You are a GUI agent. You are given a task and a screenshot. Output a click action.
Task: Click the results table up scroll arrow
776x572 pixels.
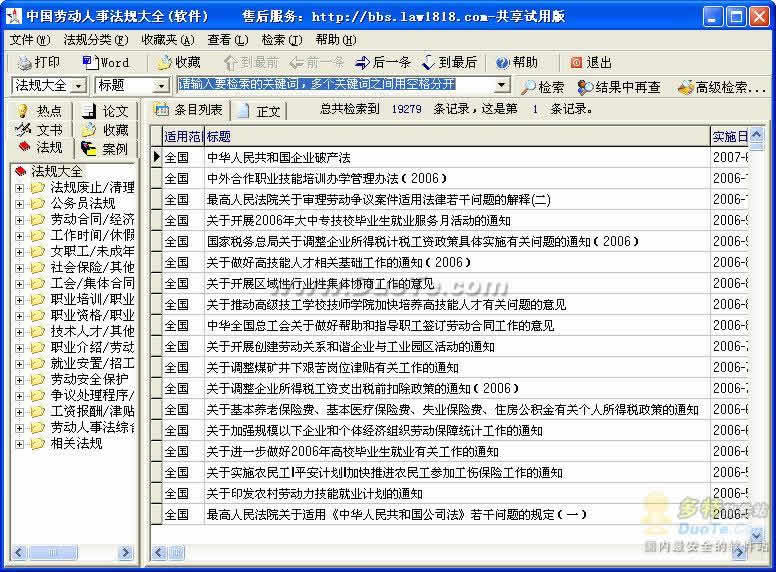click(756, 134)
